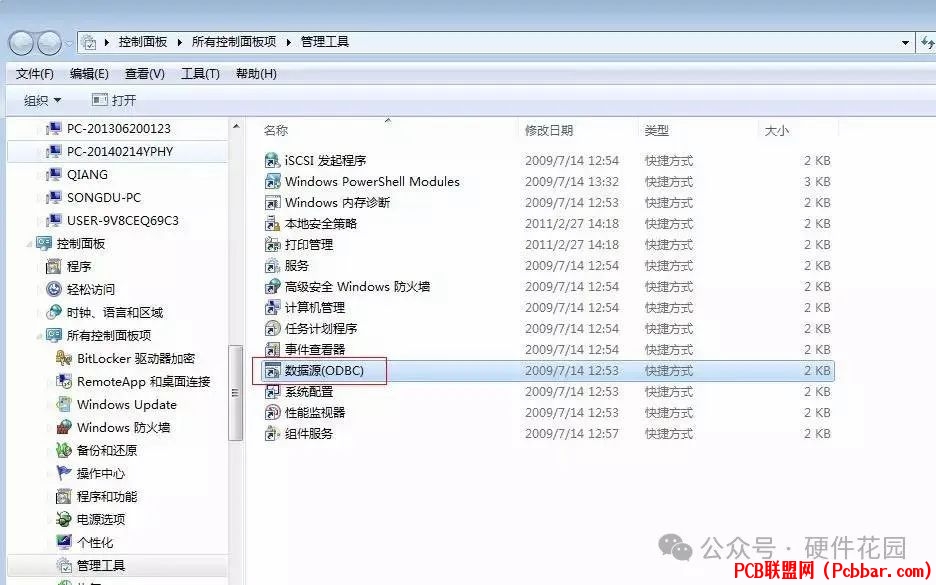Select the Windows 内存诊断 shortcut icon

pyautogui.click(x=272, y=202)
